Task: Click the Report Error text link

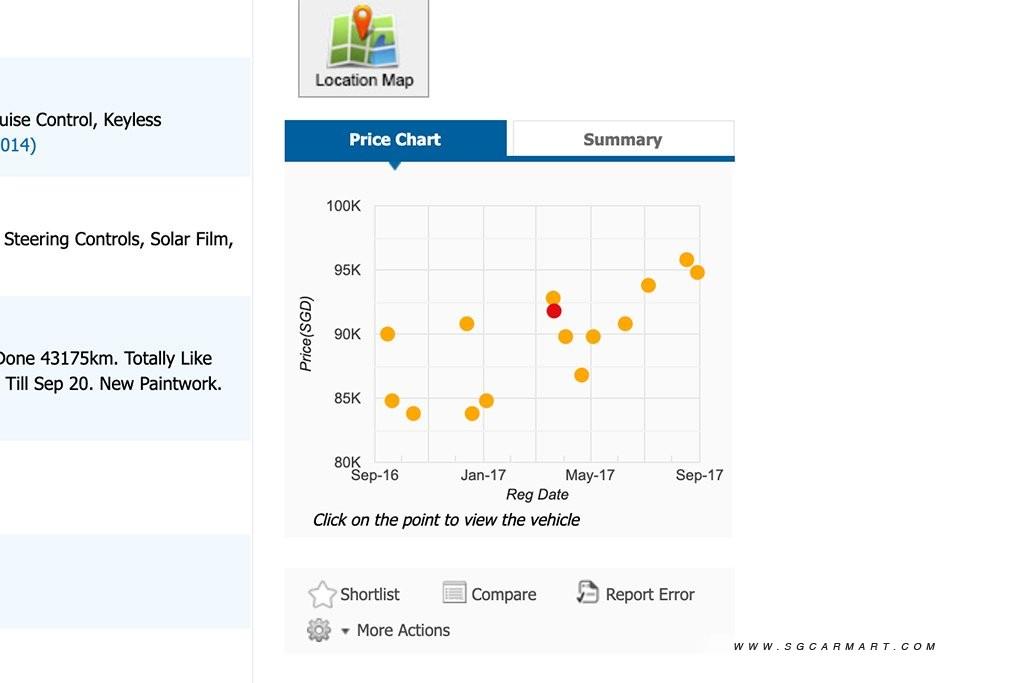Action: (650, 594)
